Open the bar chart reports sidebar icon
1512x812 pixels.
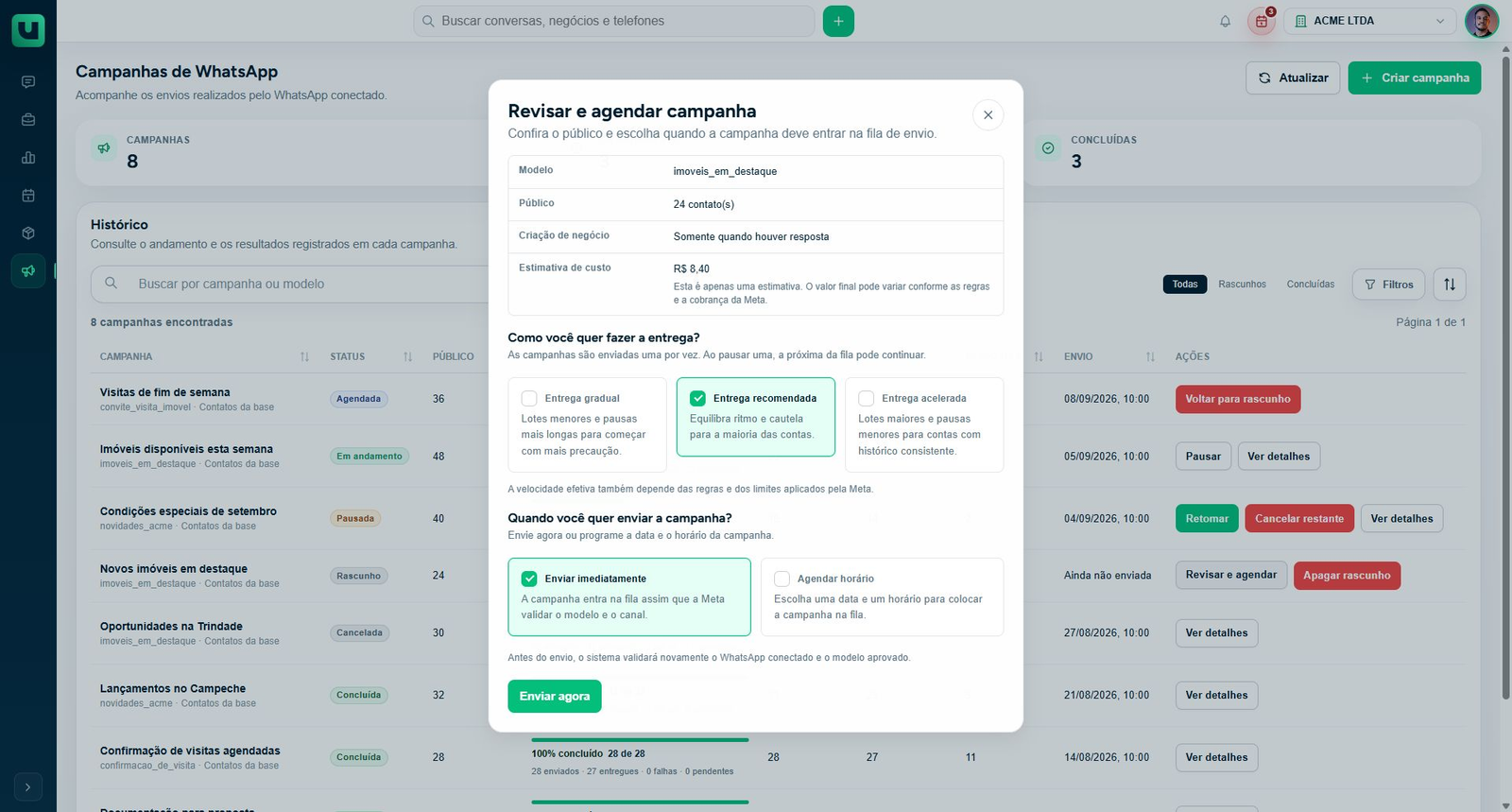28,158
